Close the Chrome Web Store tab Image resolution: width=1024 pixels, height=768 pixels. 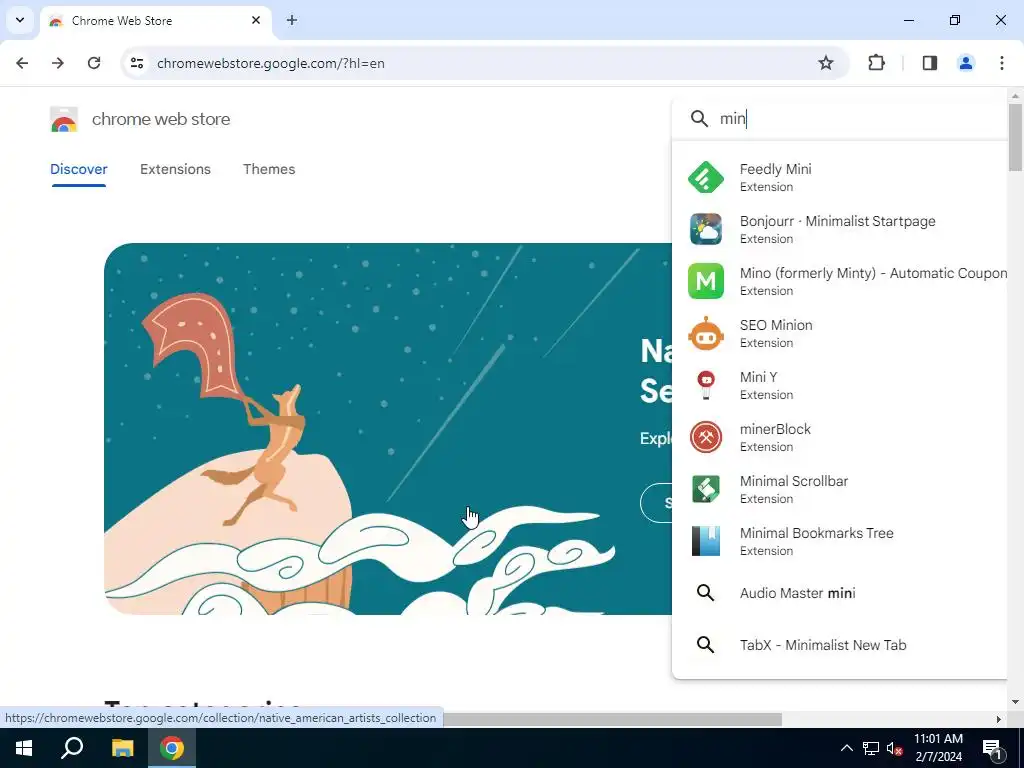click(x=256, y=20)
